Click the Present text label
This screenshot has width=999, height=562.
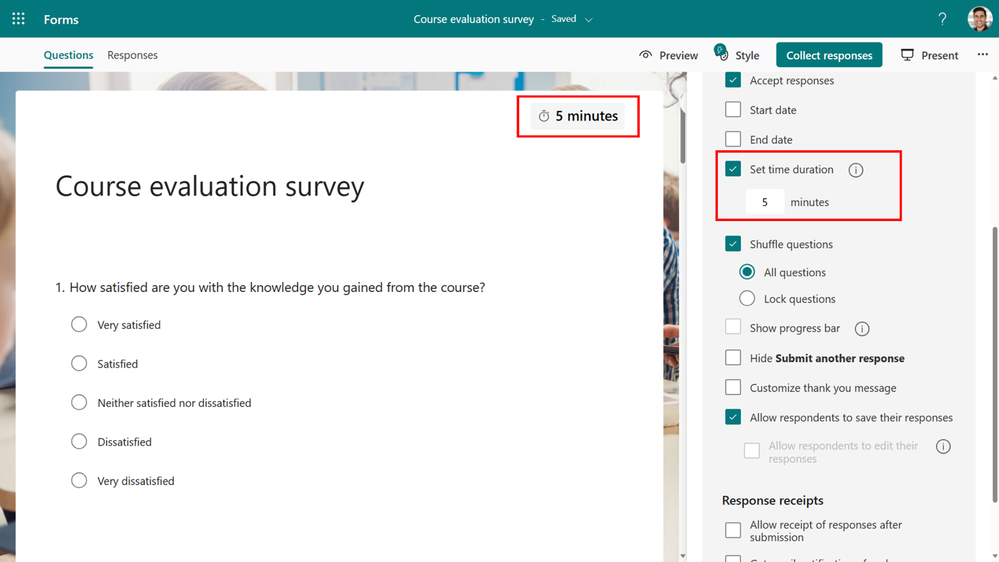point(939,55)
